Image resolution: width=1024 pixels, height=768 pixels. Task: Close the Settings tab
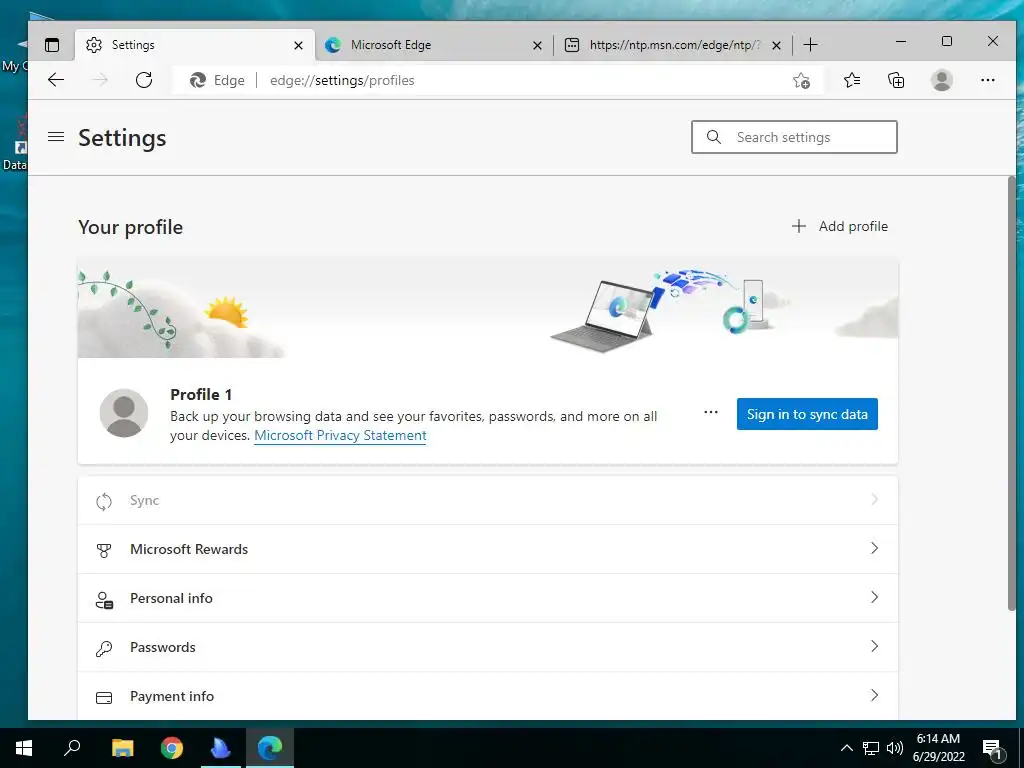[x=298, y=45]
